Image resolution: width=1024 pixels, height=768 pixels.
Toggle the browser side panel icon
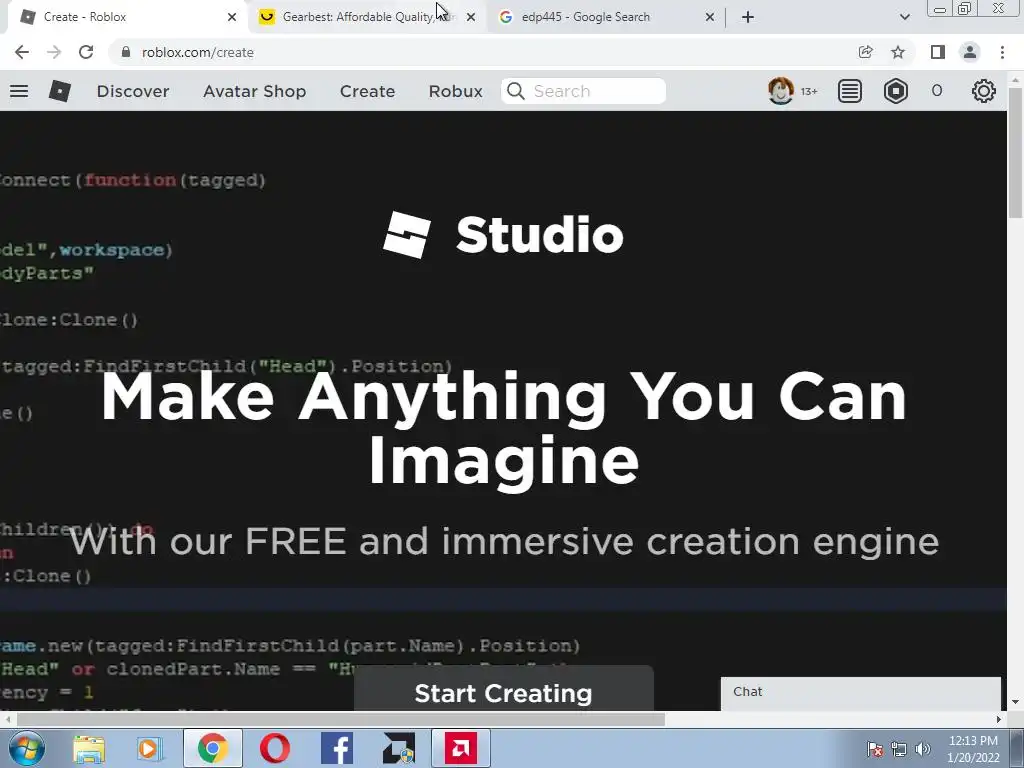pos(938,52)
